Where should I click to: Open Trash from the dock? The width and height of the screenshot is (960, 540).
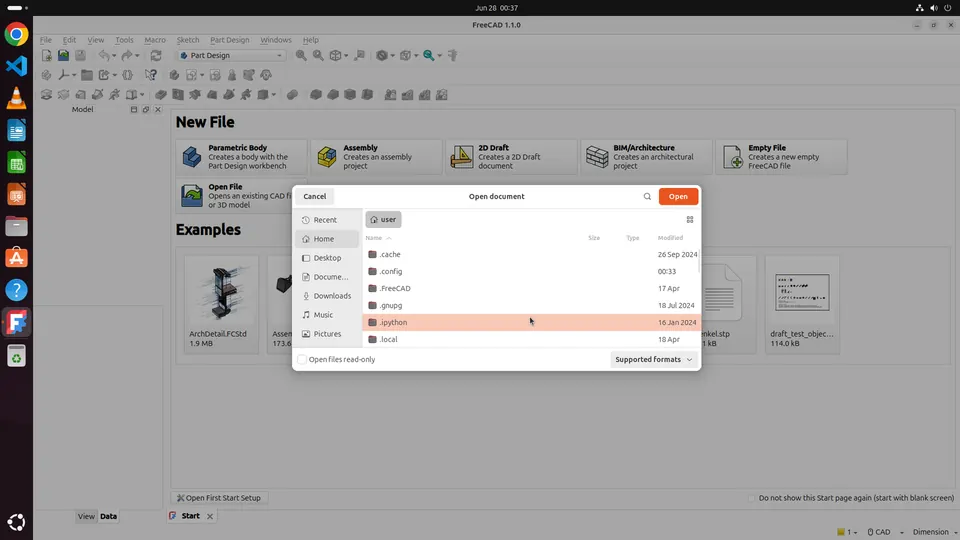(x=17, y=356)
